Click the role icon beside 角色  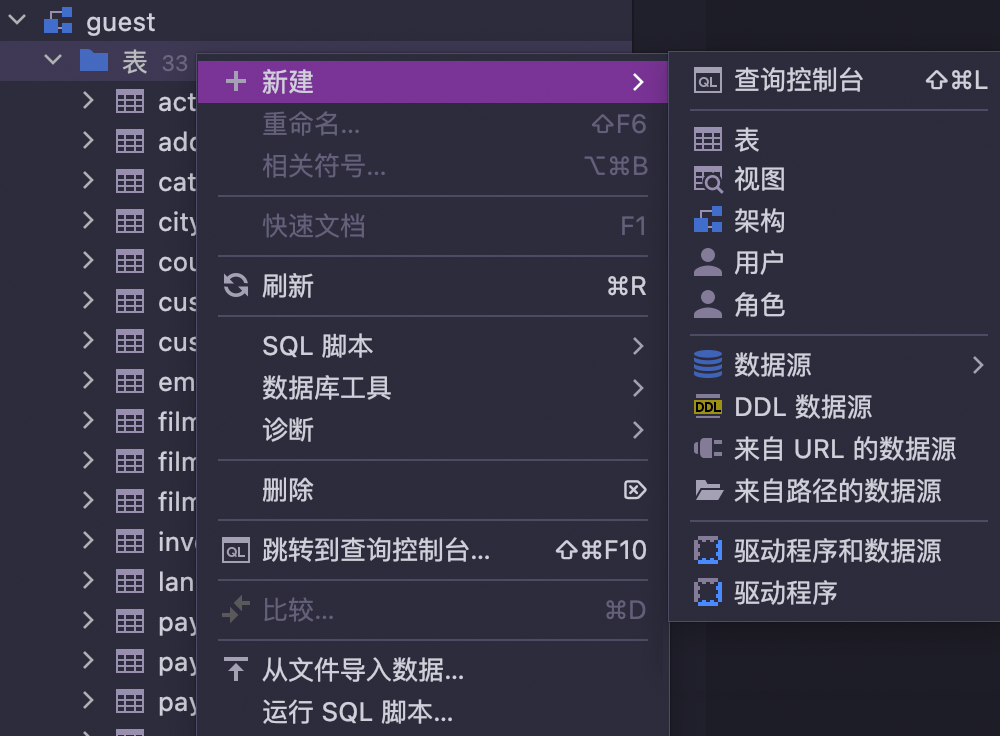pyautogui.click(x=707, y=305)
